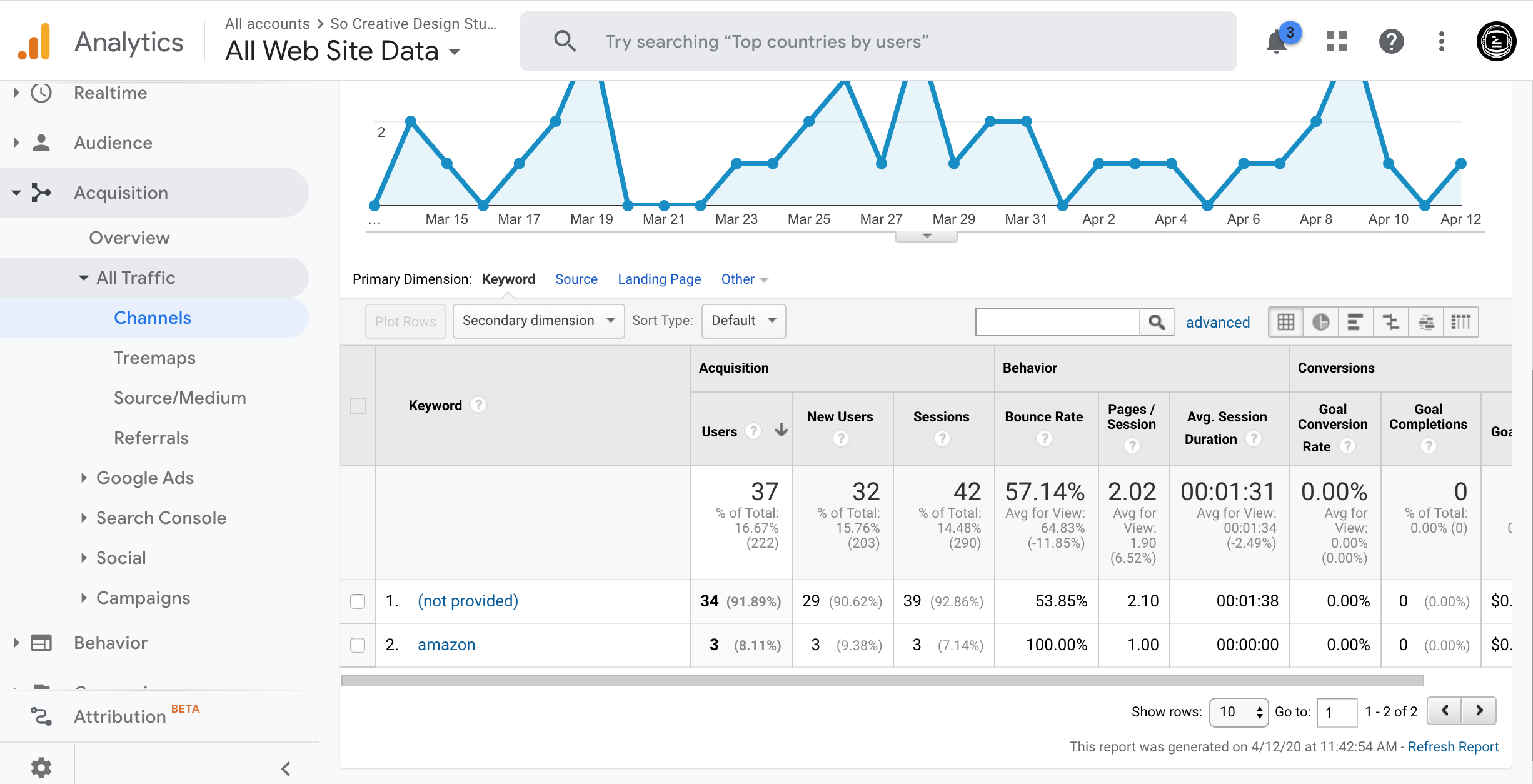This screenshot has height=784, width=1533.
Task: Open the three-dot more options menu
Action: (1441, 42)
